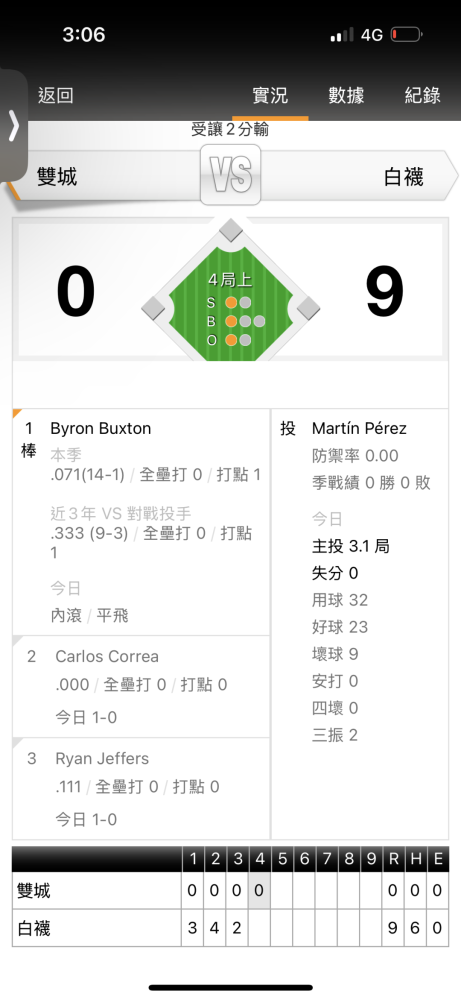Open the 數據 tab
Viewport: 461px width, 1000px height.
click(x=346, y=96)
